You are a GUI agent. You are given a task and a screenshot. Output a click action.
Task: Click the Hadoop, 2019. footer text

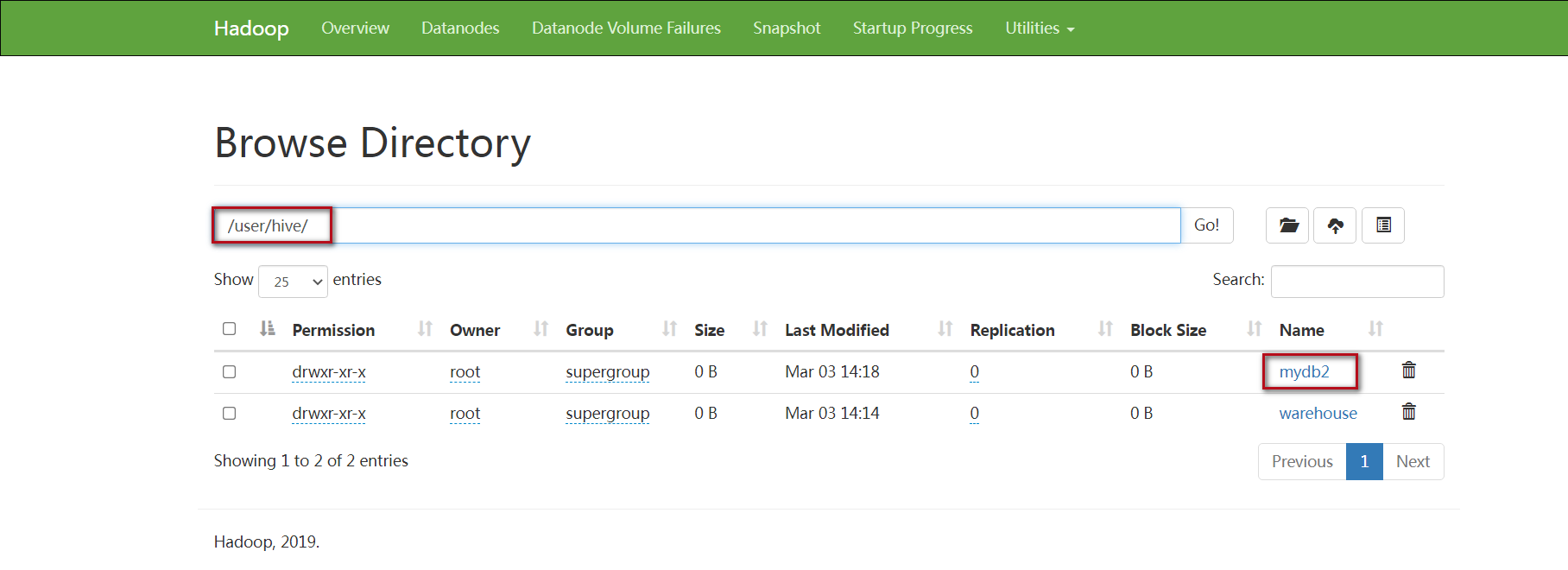267,541
